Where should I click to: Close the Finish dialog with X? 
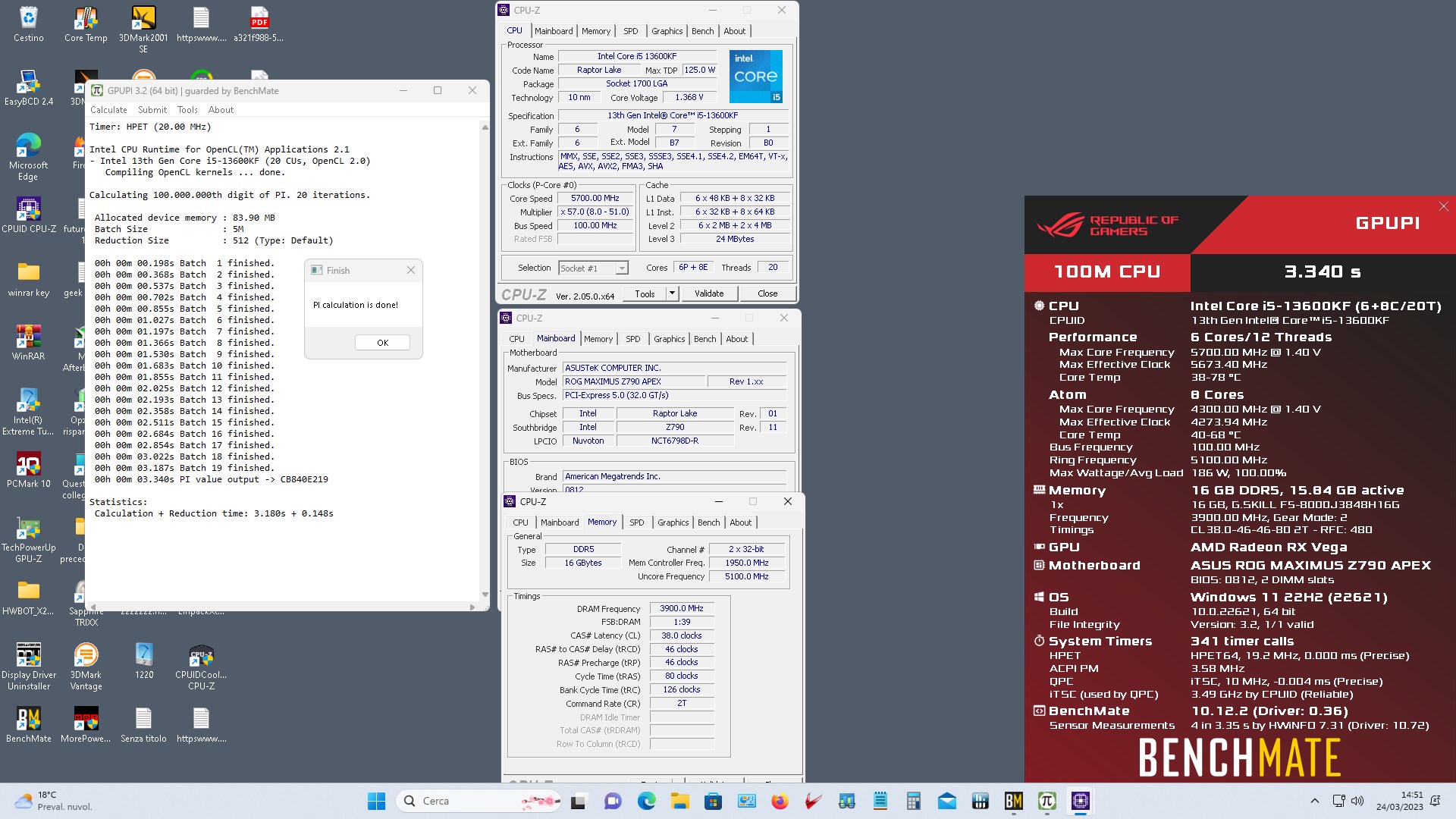tap(410, 271)
